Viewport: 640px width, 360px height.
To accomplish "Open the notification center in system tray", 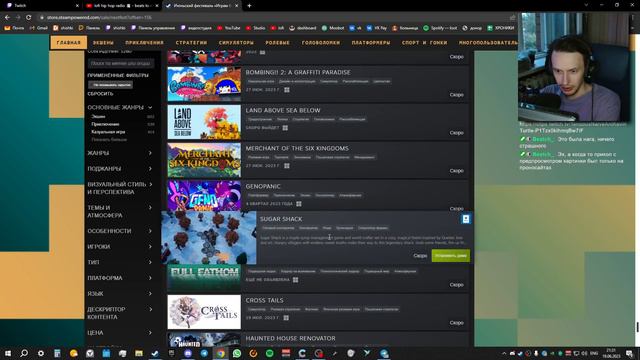I will [629, 353].
